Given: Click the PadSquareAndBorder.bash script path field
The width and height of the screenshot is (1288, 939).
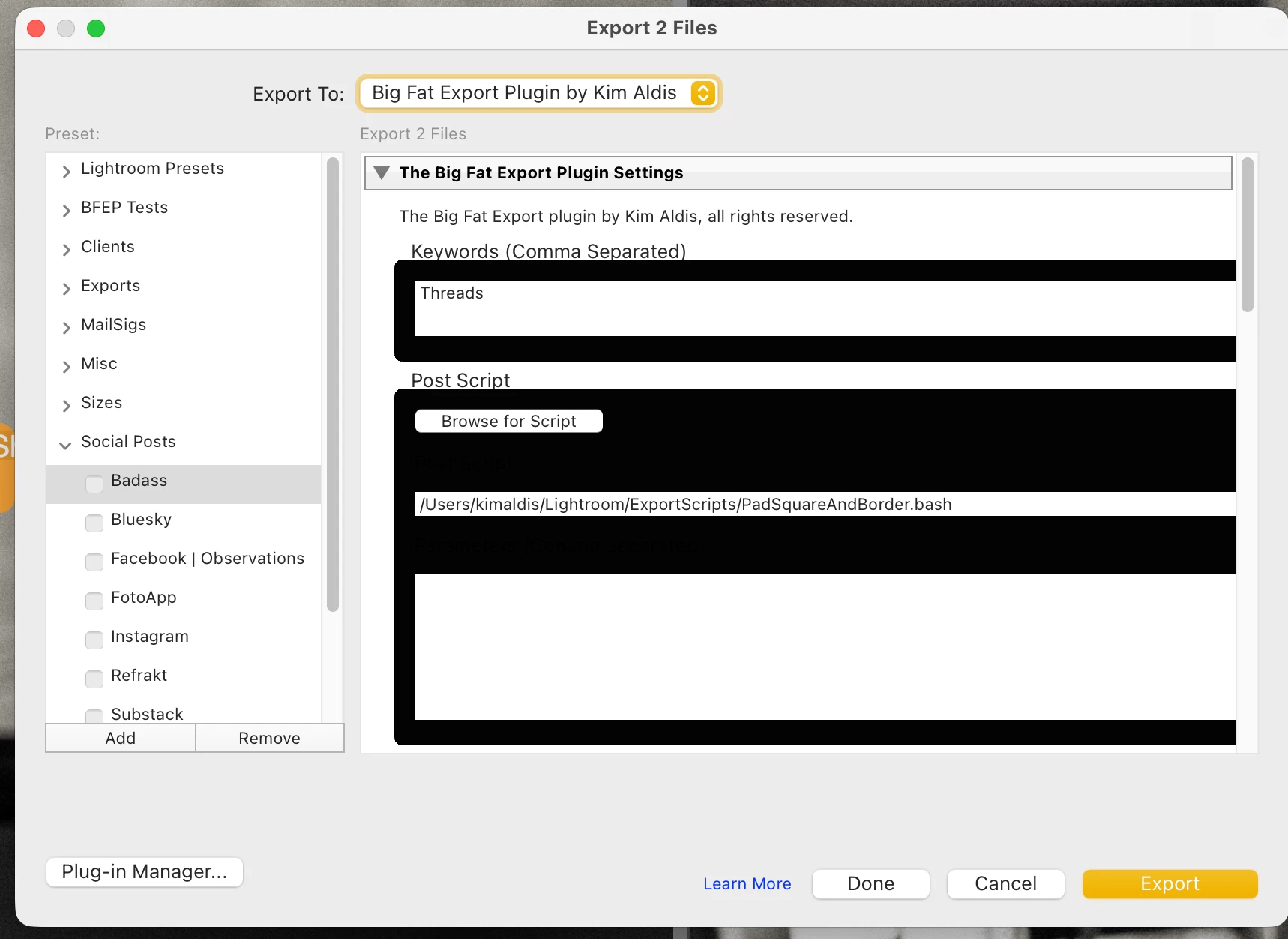Looking at the screenshot, I should [825, 504].
